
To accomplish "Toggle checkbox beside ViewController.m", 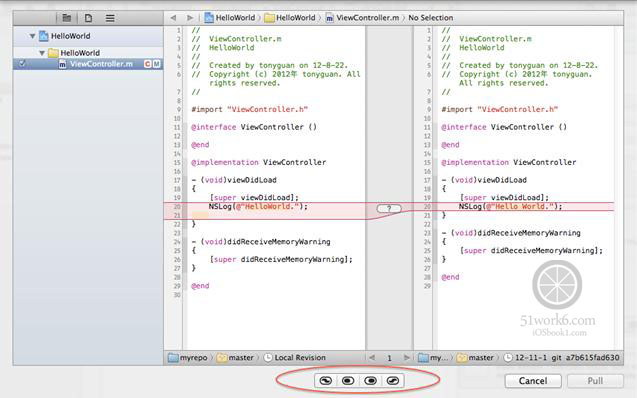I will 22,64.
